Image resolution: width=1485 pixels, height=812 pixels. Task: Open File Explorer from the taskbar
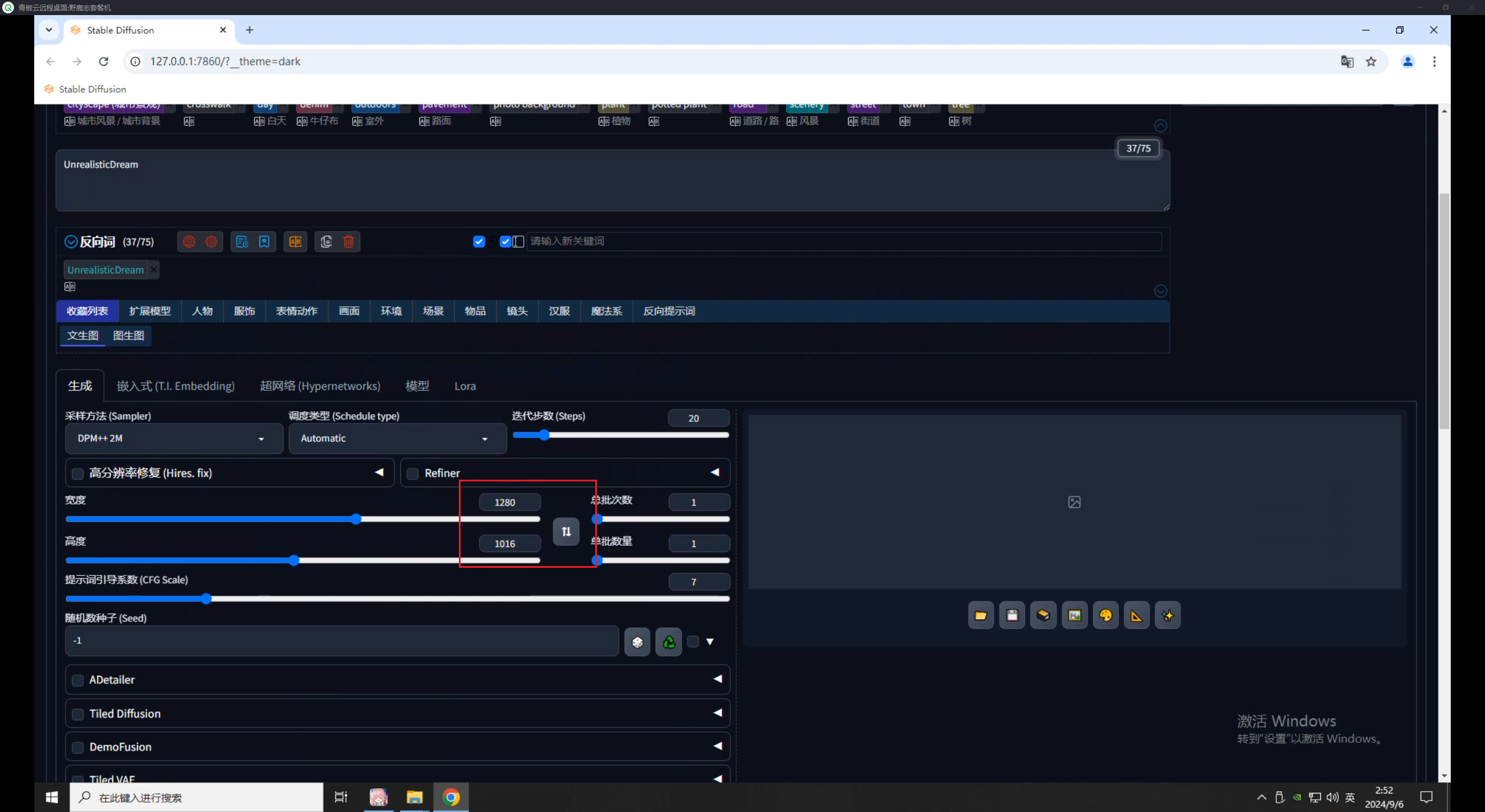(414, 798)
